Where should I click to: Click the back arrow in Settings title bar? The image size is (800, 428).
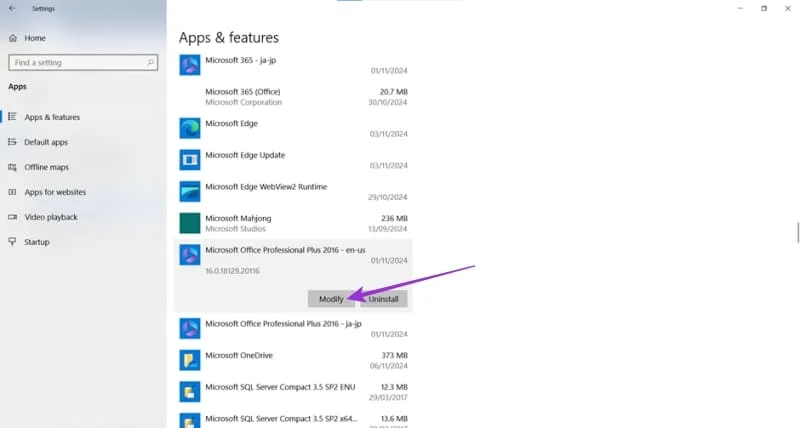(12, 9)
